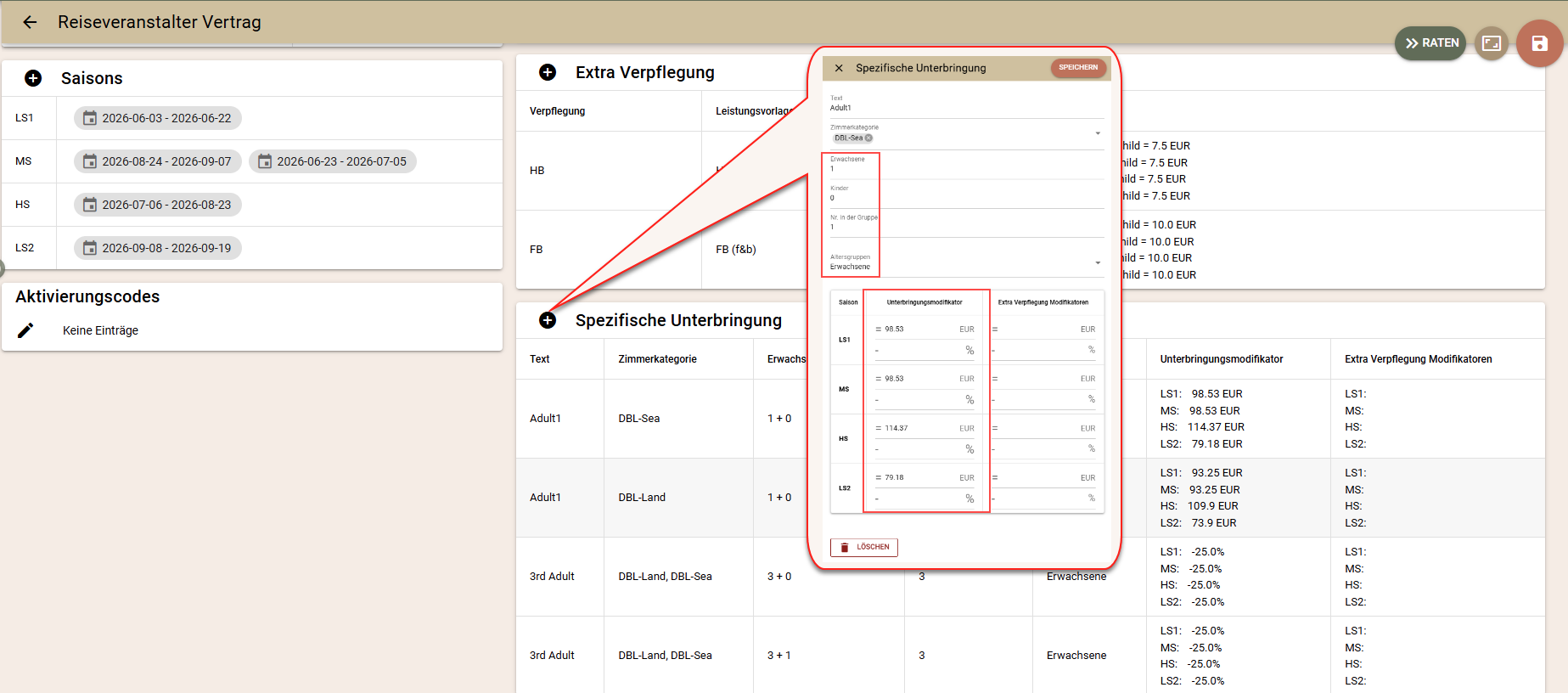Screen dimensions: 1568x693
Task: Click the Erwachsene input field in dialog
Action: [x=967, y=166]
